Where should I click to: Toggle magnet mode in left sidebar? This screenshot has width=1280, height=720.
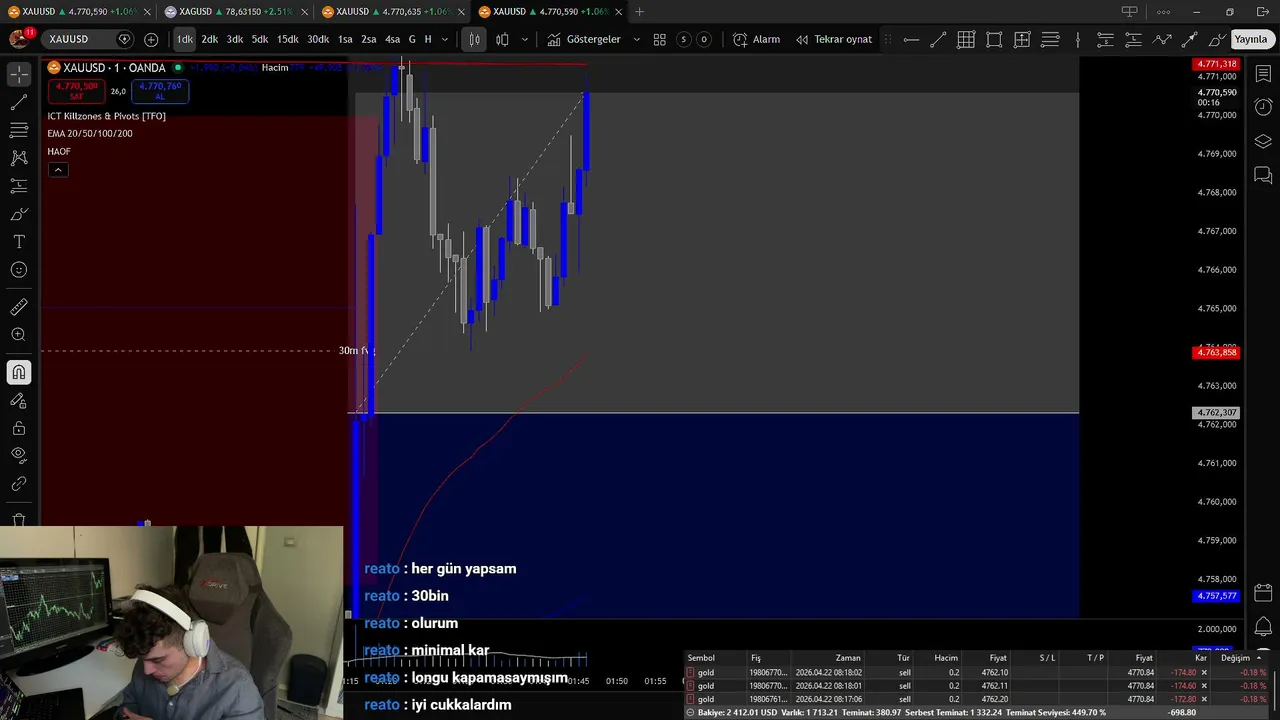(19, 373)
